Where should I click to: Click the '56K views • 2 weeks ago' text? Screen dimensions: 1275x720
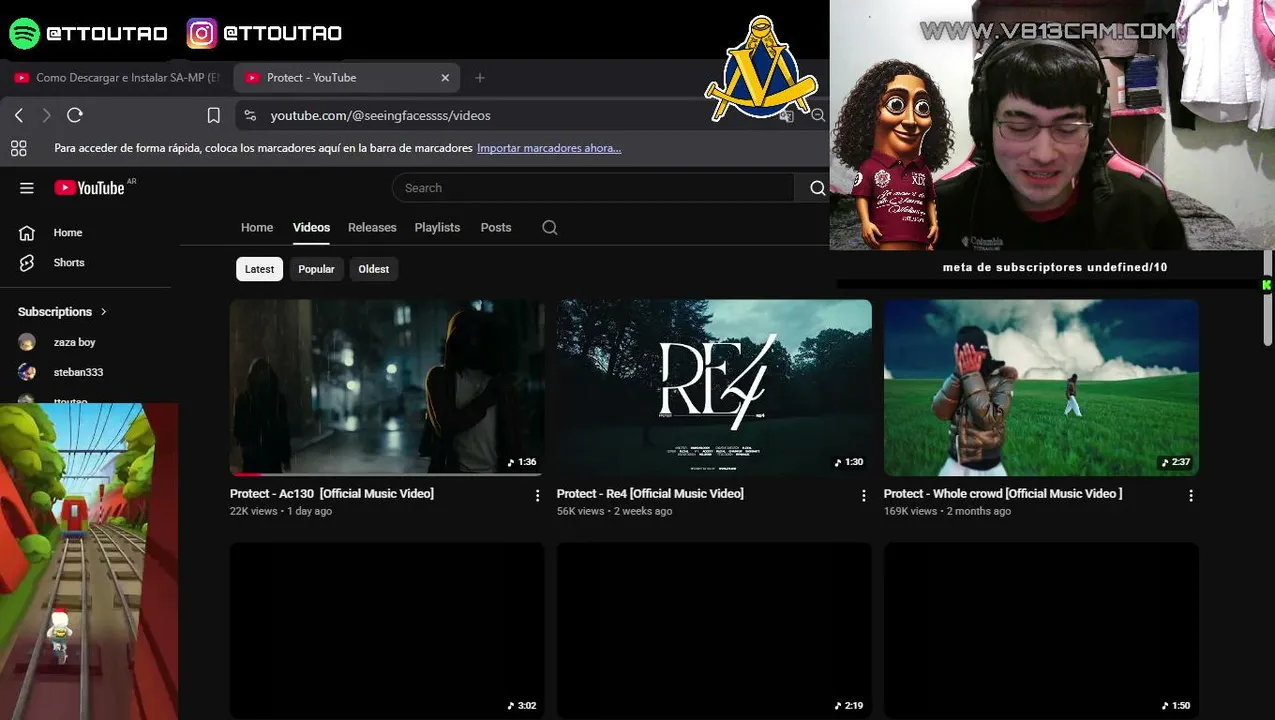pyautogui.click(x=615, y=511)
